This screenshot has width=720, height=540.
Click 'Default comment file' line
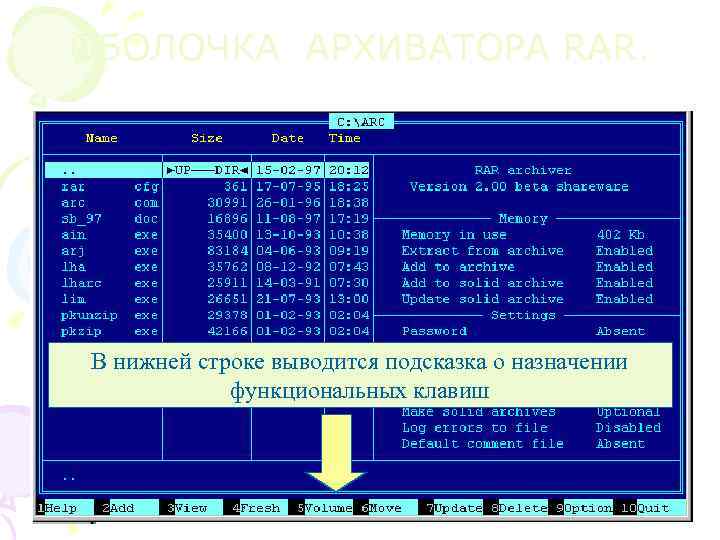coord(523,444)
